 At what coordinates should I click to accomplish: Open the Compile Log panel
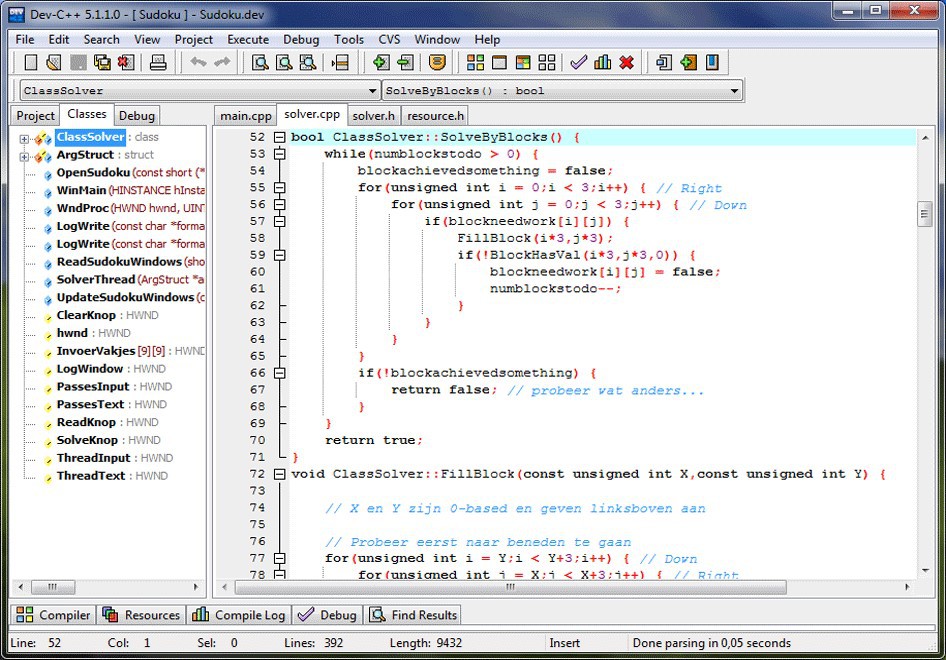click(x=238, y=615)
